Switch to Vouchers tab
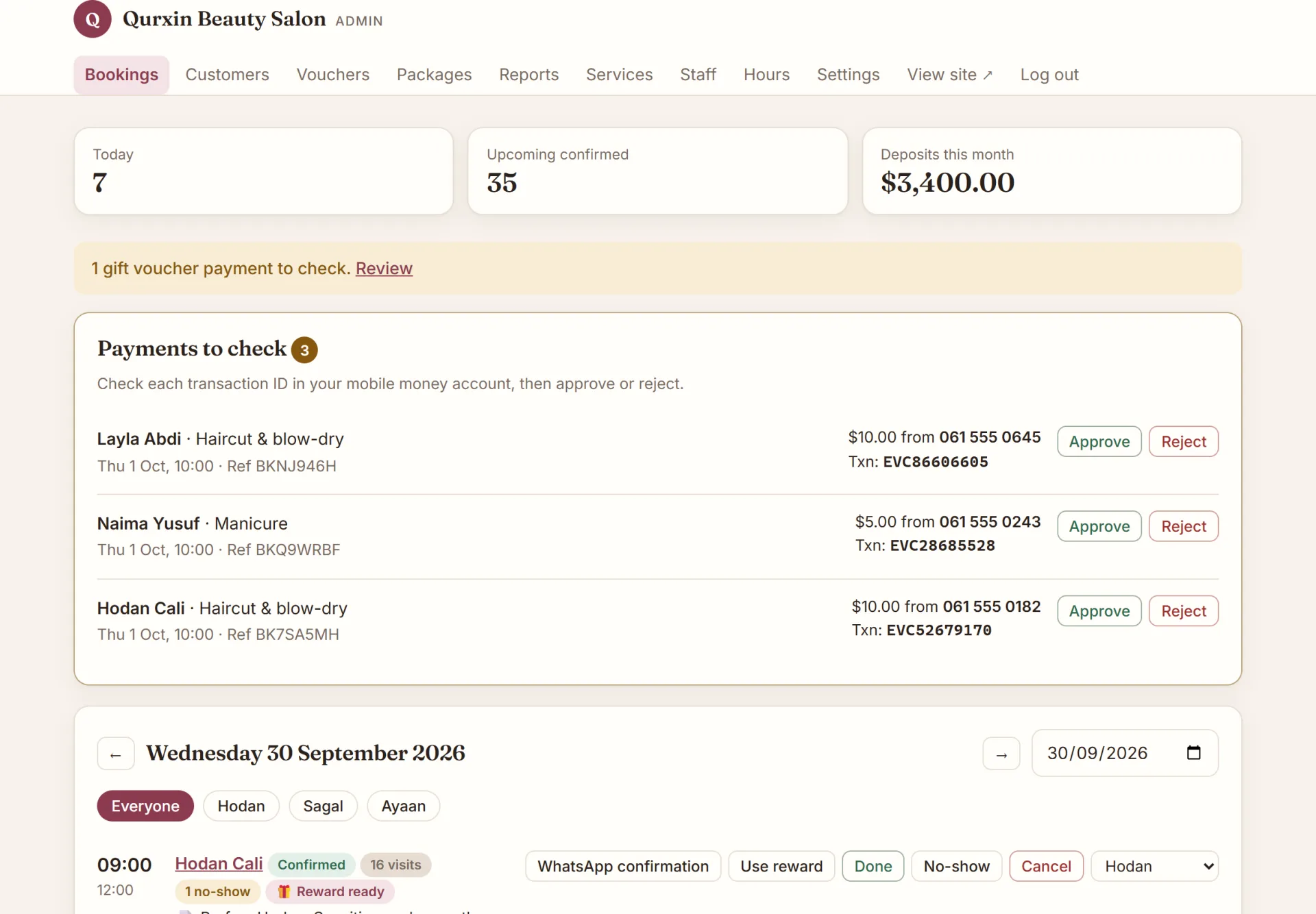Screen dimensions: 1316x914 (332, 75)
